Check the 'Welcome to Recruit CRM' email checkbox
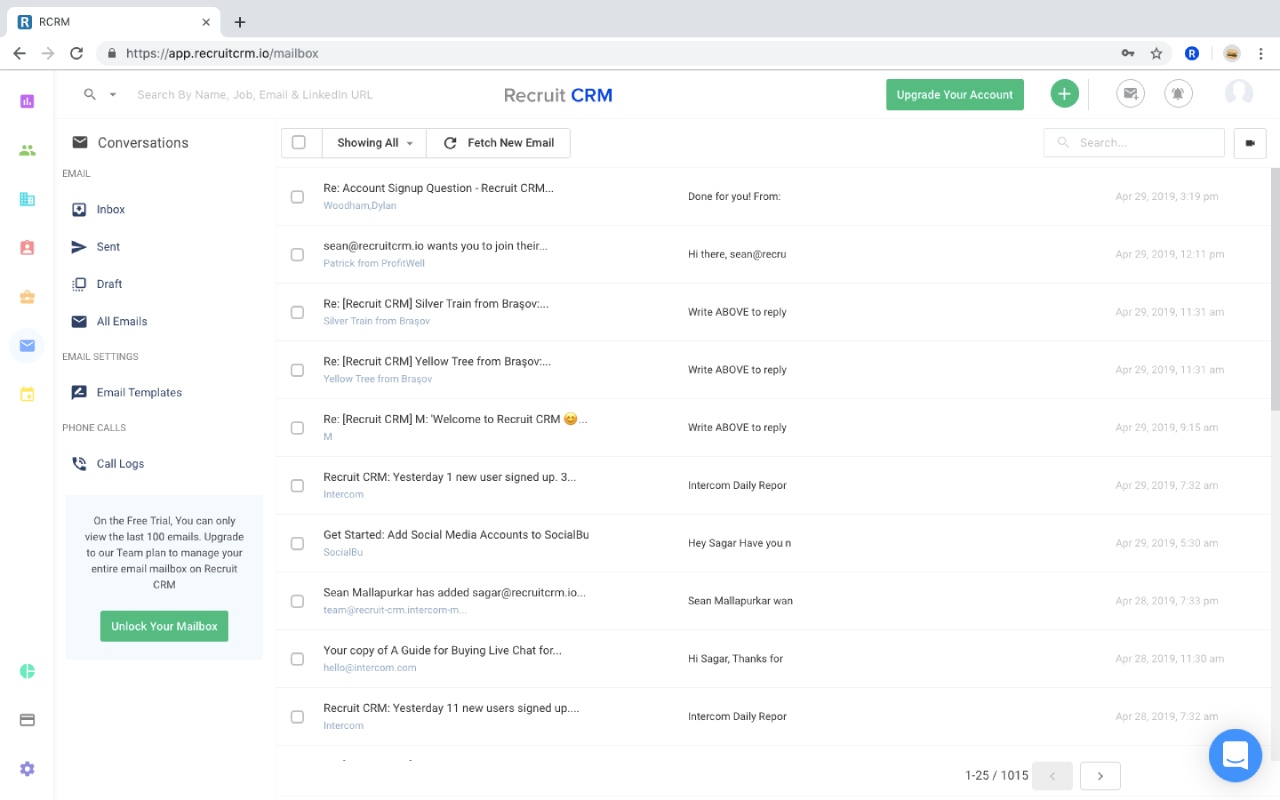1280x800 pixels. pos(297,428)
